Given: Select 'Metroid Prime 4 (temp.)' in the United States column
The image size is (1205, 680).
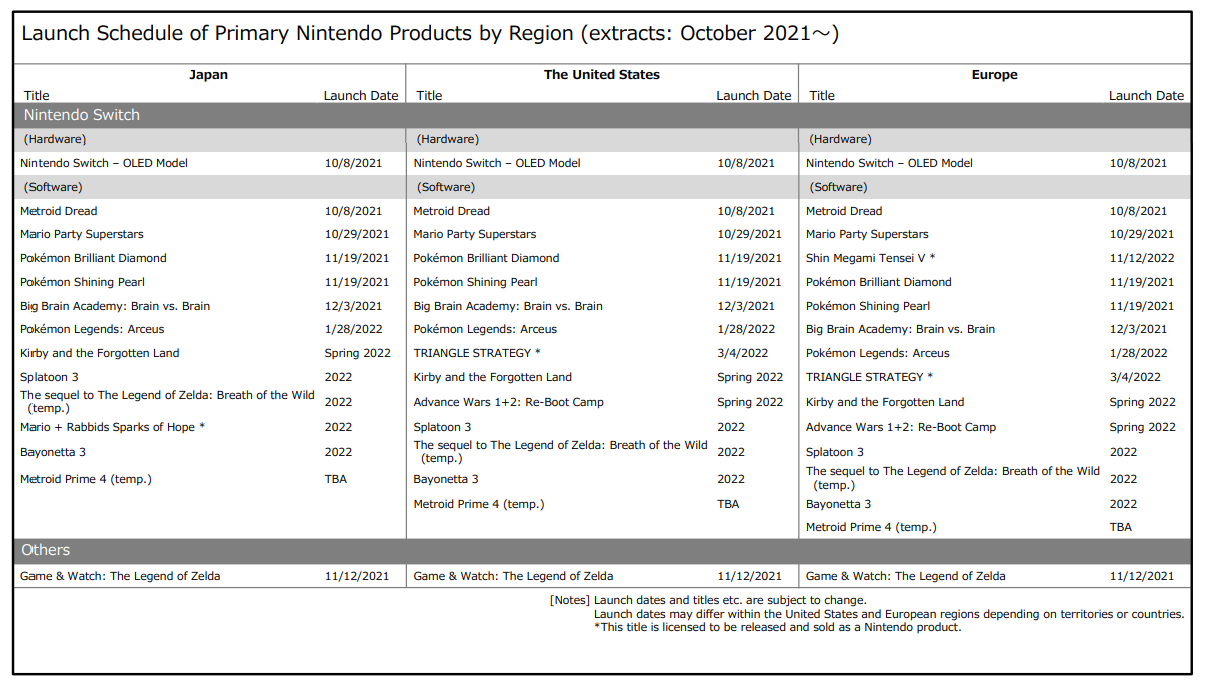Looking at the screenshot, I should point(479,504).
